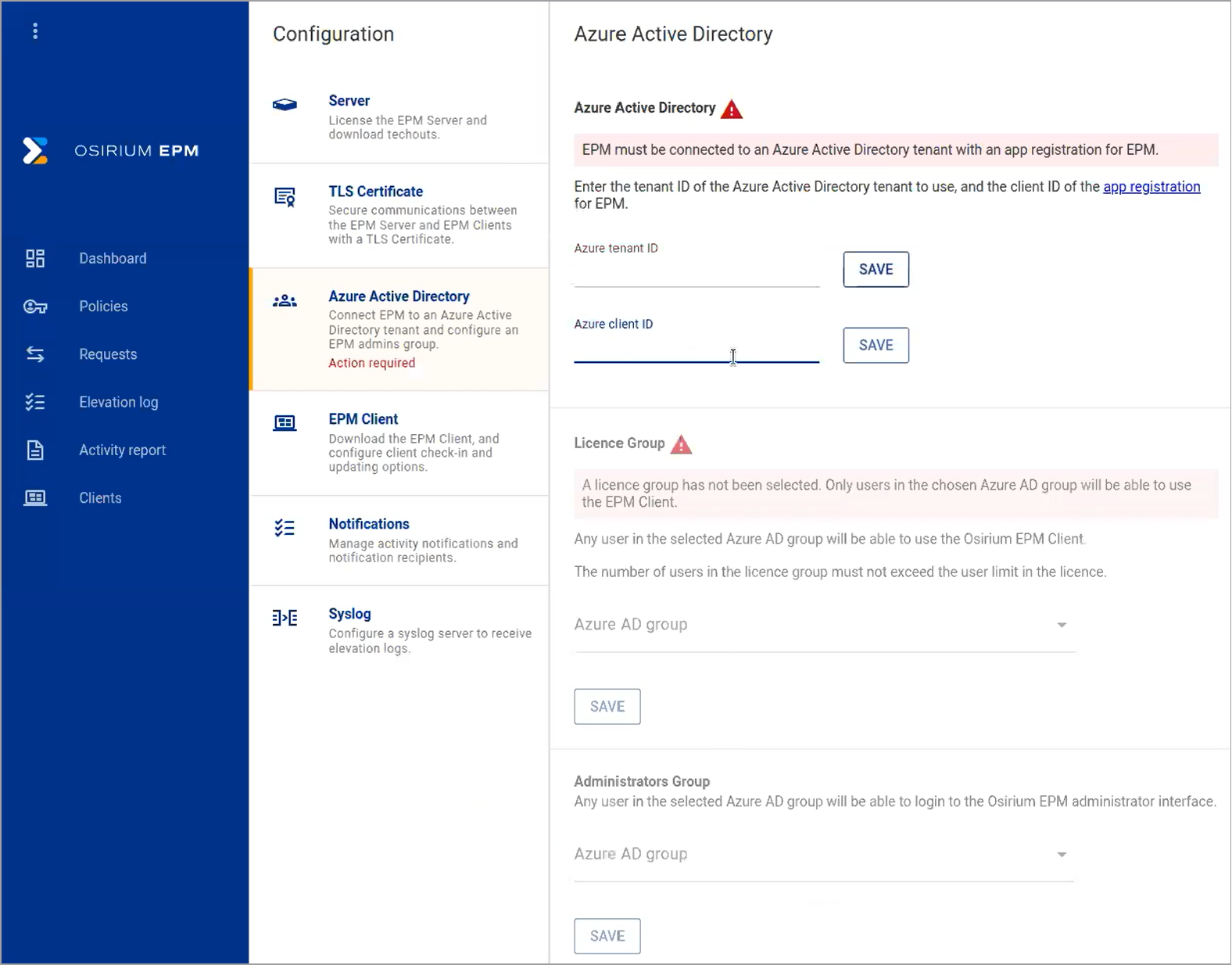Click the Server configuration icon
The width and height of the screenshot is (1232, 965).
pyautogui.click(x=285, y=104)
